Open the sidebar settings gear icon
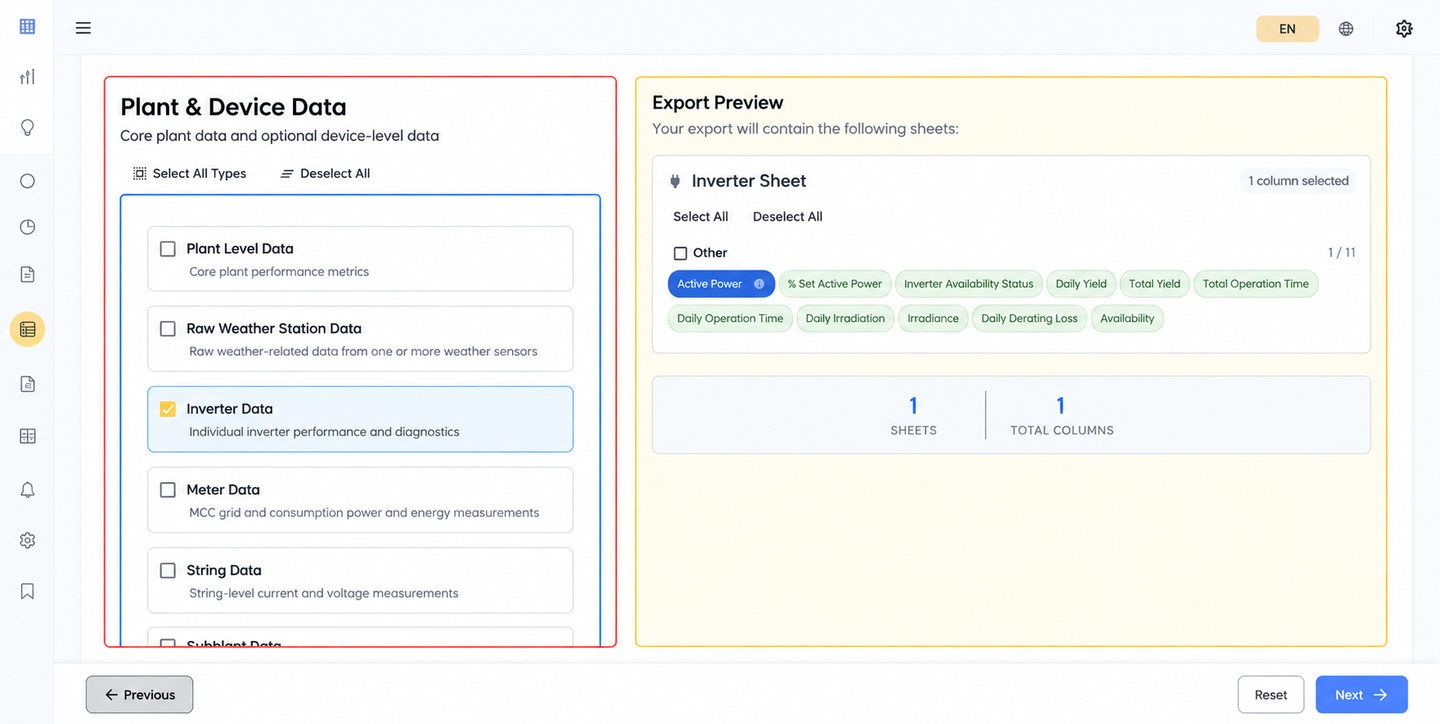Image resolution: width=1440 pixels, height=724 pixels. tap(27, 540)
